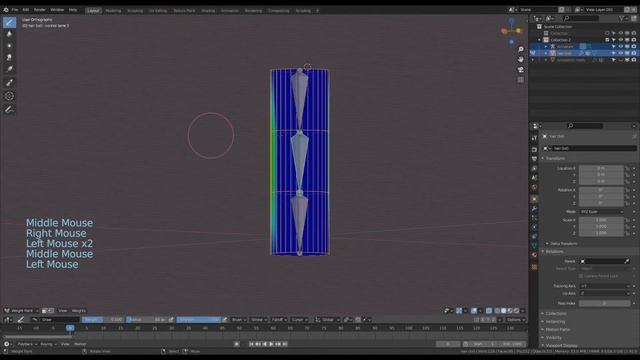Open the Tool properties tab icon
Image resolution: width=640 pixels, height=360 pixels.
point(534,139)
